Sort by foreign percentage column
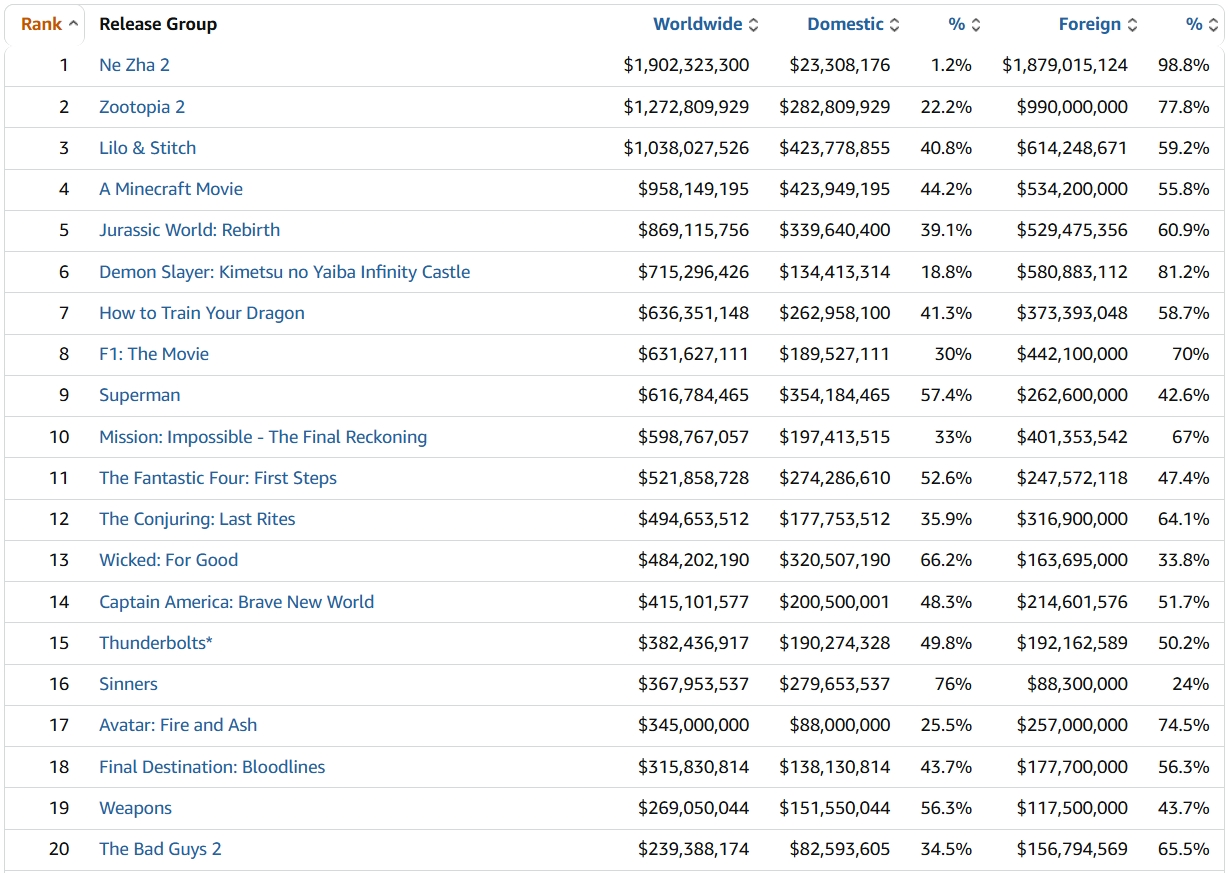This screenshot has height=873, width=1230. (1193, 24)
